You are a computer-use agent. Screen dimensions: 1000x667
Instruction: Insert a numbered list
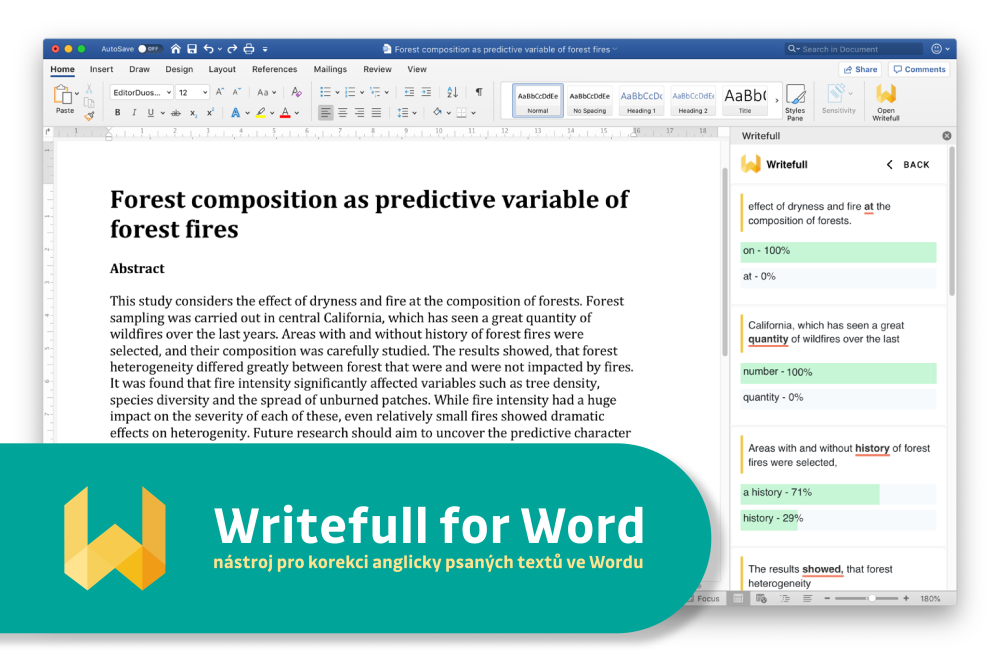click(350, 92)
